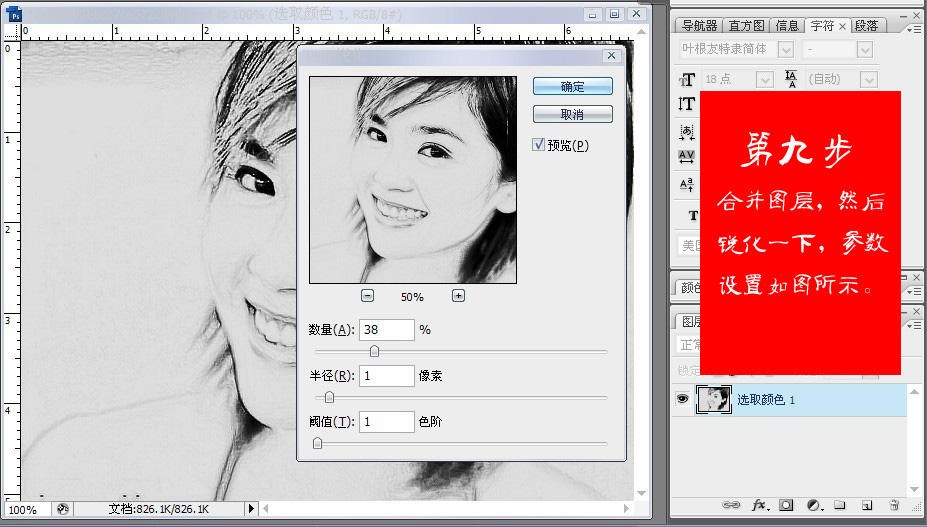Image resolution: width=927 pixels, height=527 pixels.
Task: Open the Character panel options menu icon
Action: pos(913,29)
